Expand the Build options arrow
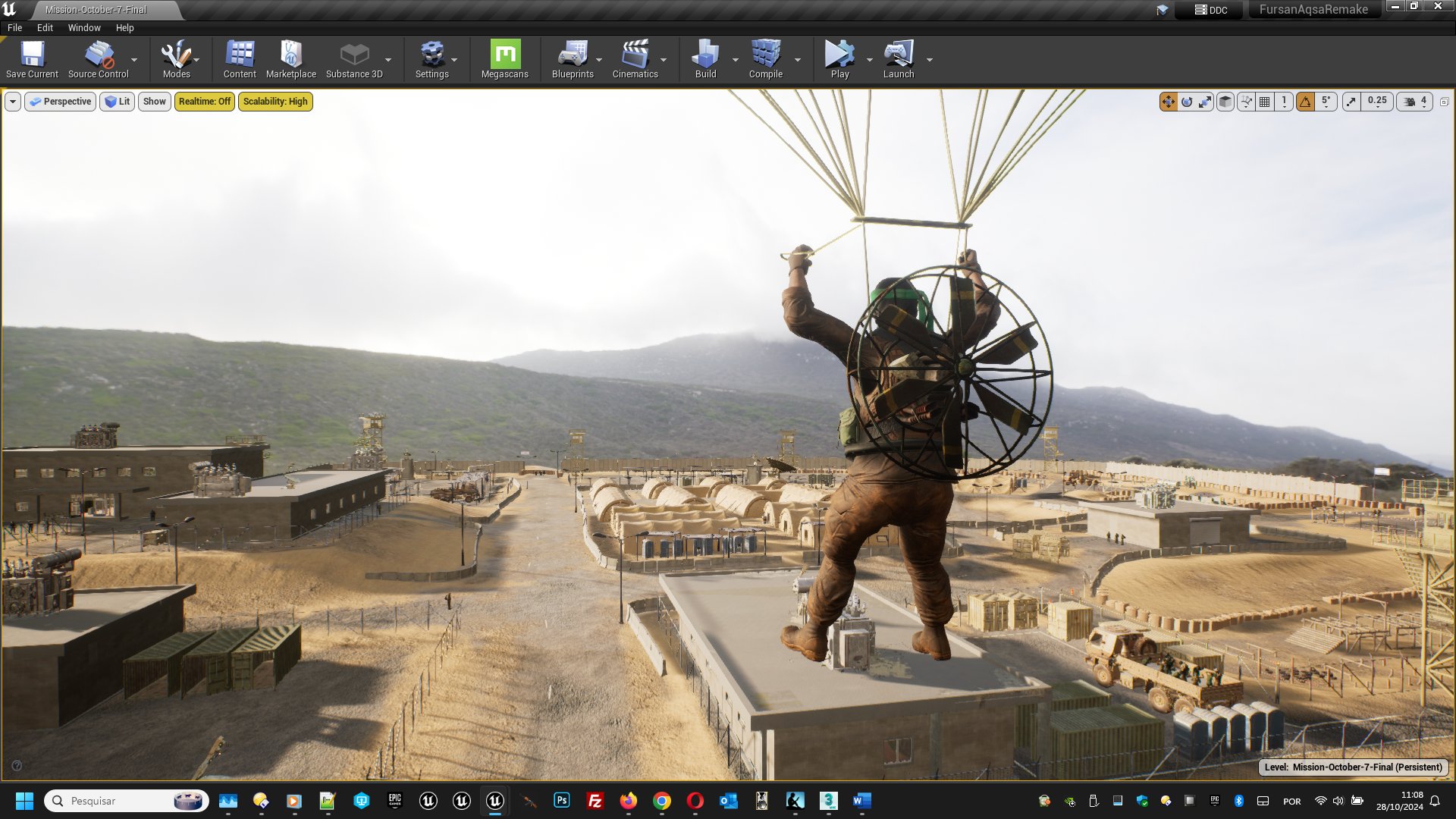Screen dimensions: 1456x819 coord(735,59)
